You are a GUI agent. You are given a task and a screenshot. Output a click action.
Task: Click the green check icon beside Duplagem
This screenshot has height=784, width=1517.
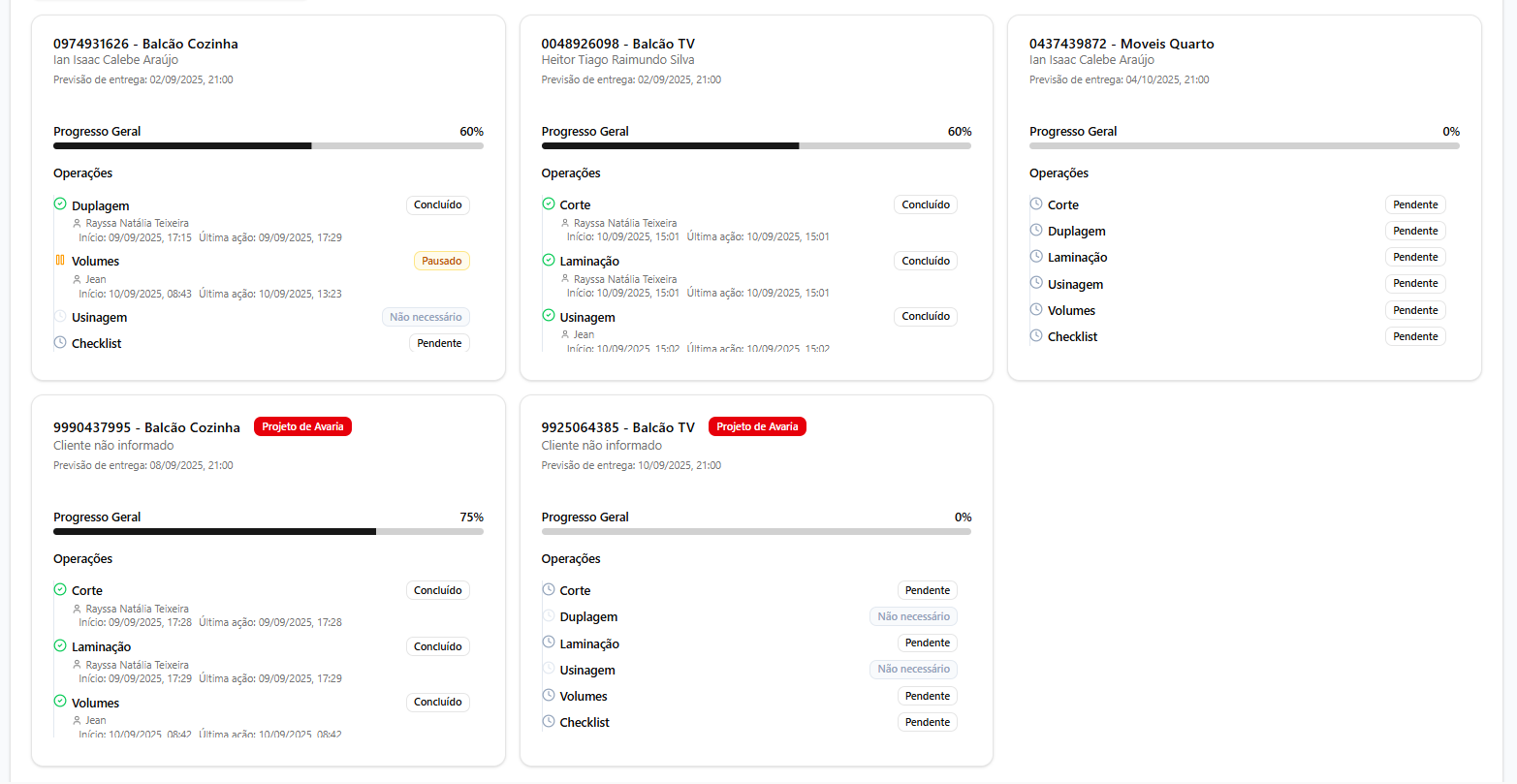click(60, 204)
